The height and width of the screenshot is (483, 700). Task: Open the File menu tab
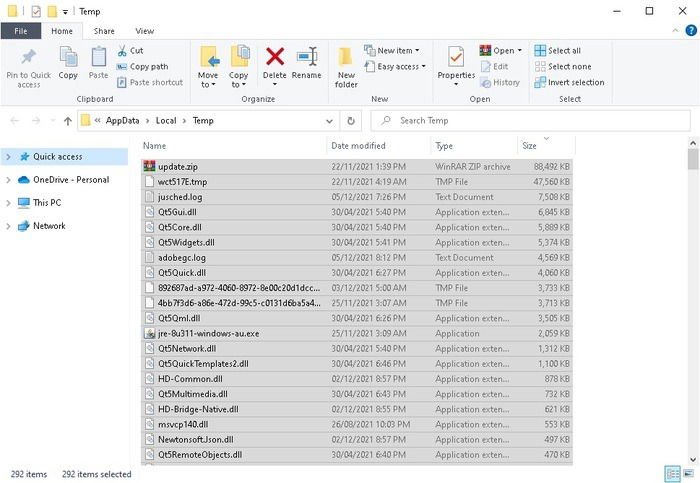[21, 31]
